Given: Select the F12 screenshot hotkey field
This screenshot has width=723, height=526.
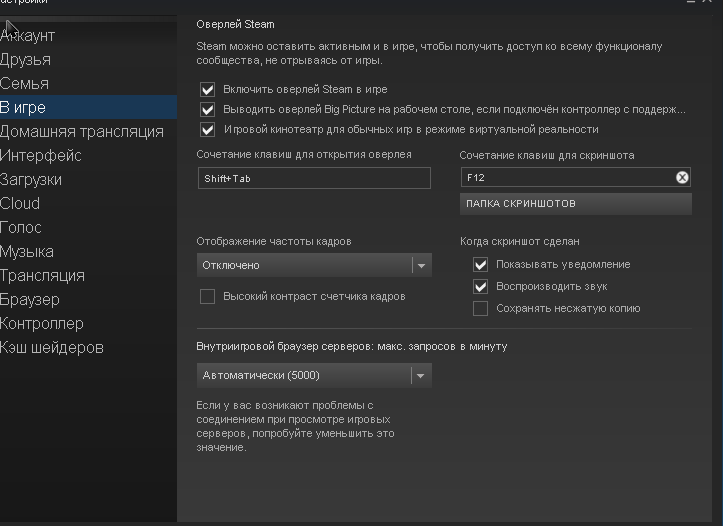Looking at the screenshot, I should click(565, 178).
